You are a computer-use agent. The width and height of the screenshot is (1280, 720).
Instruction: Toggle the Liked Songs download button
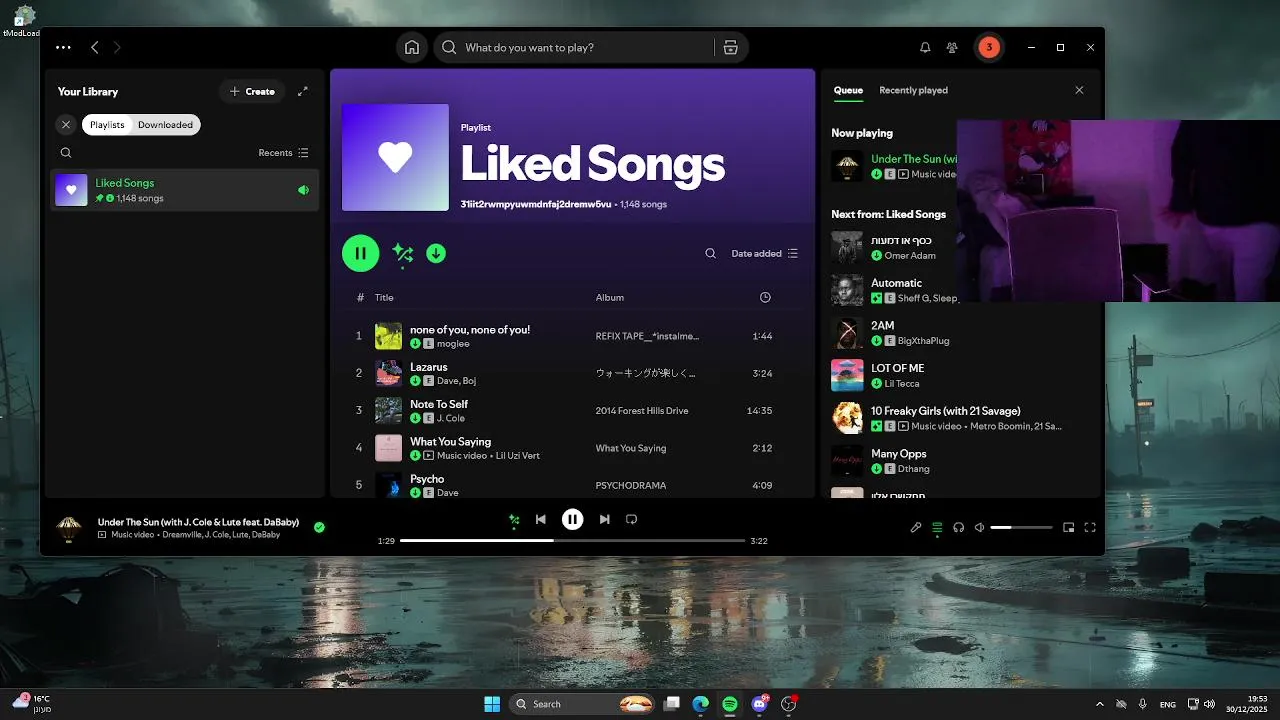(x=436, y=253)
